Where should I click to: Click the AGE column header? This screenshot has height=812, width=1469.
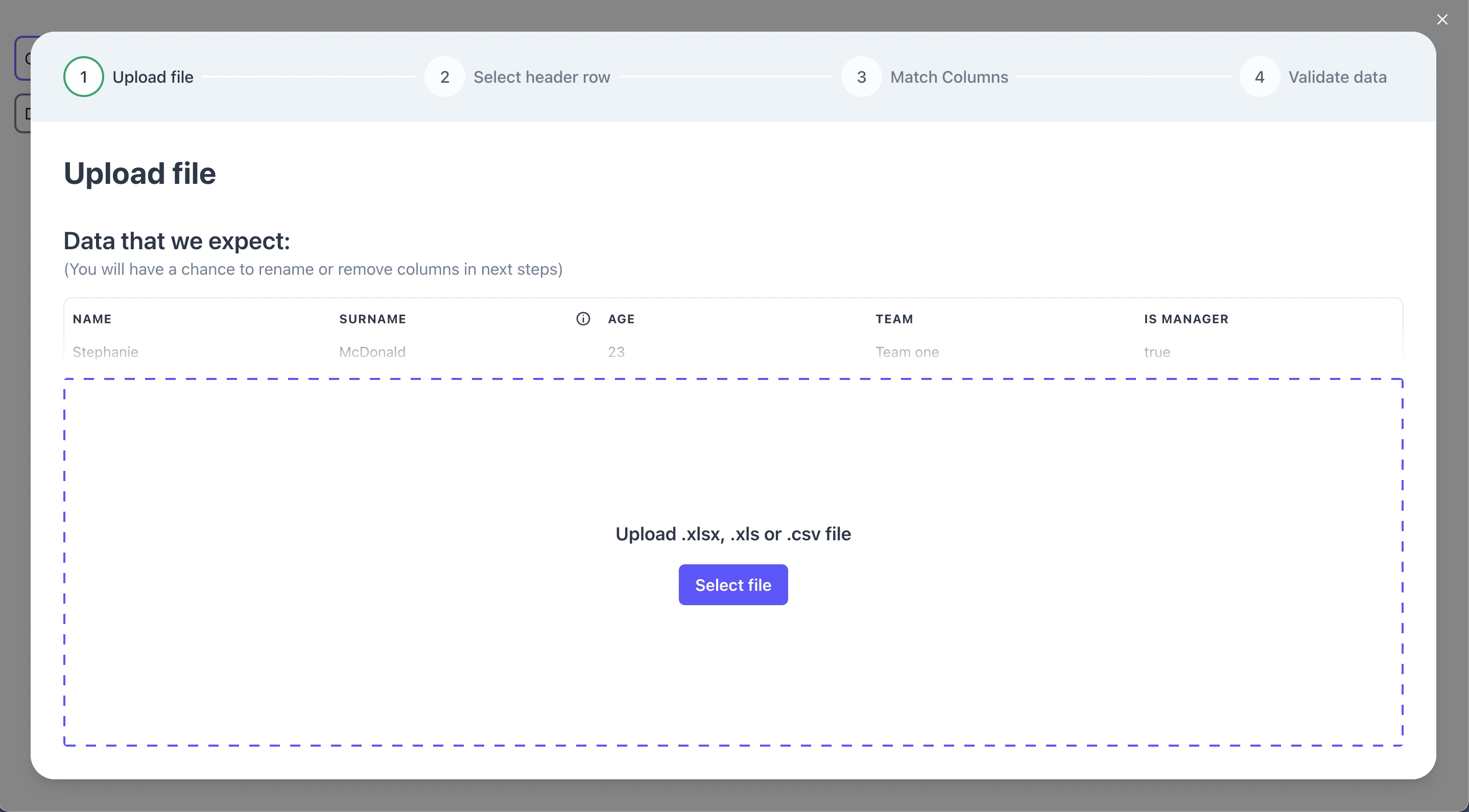[x=621, y=319]
